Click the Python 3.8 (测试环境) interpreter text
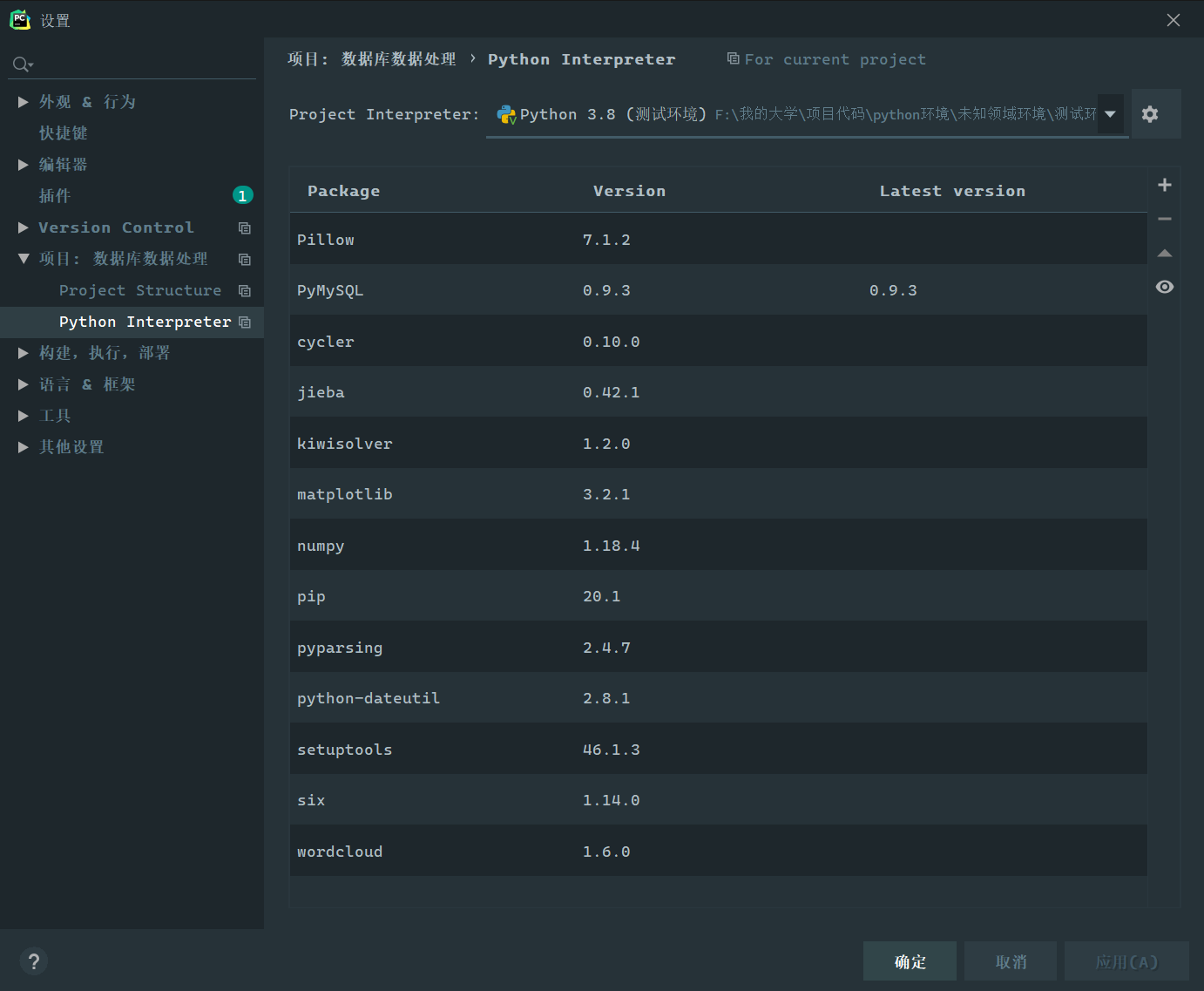Image resolution: width=1204 pixels, height=991 pixels. tap(613, 114)
